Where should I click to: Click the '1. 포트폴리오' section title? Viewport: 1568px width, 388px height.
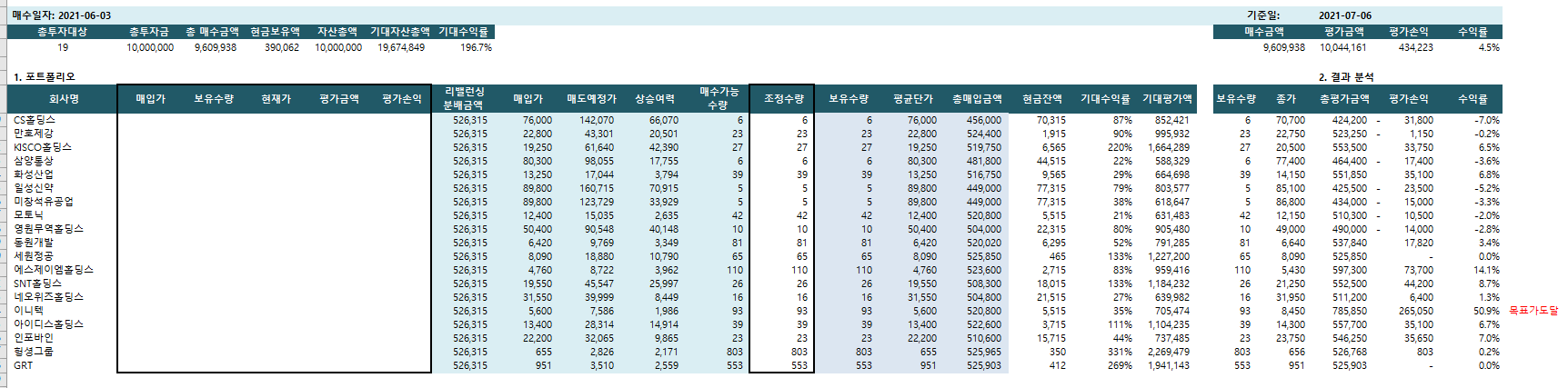(x=45, y=77)
